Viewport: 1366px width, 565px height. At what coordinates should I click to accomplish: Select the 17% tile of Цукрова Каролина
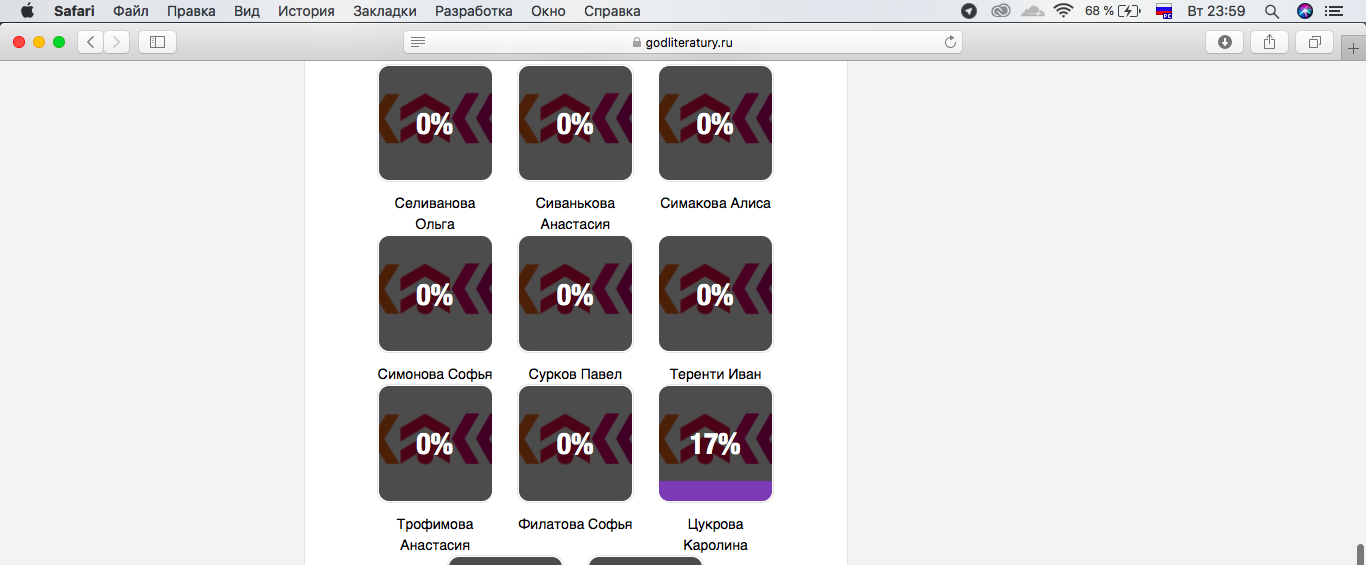[715, 444]
